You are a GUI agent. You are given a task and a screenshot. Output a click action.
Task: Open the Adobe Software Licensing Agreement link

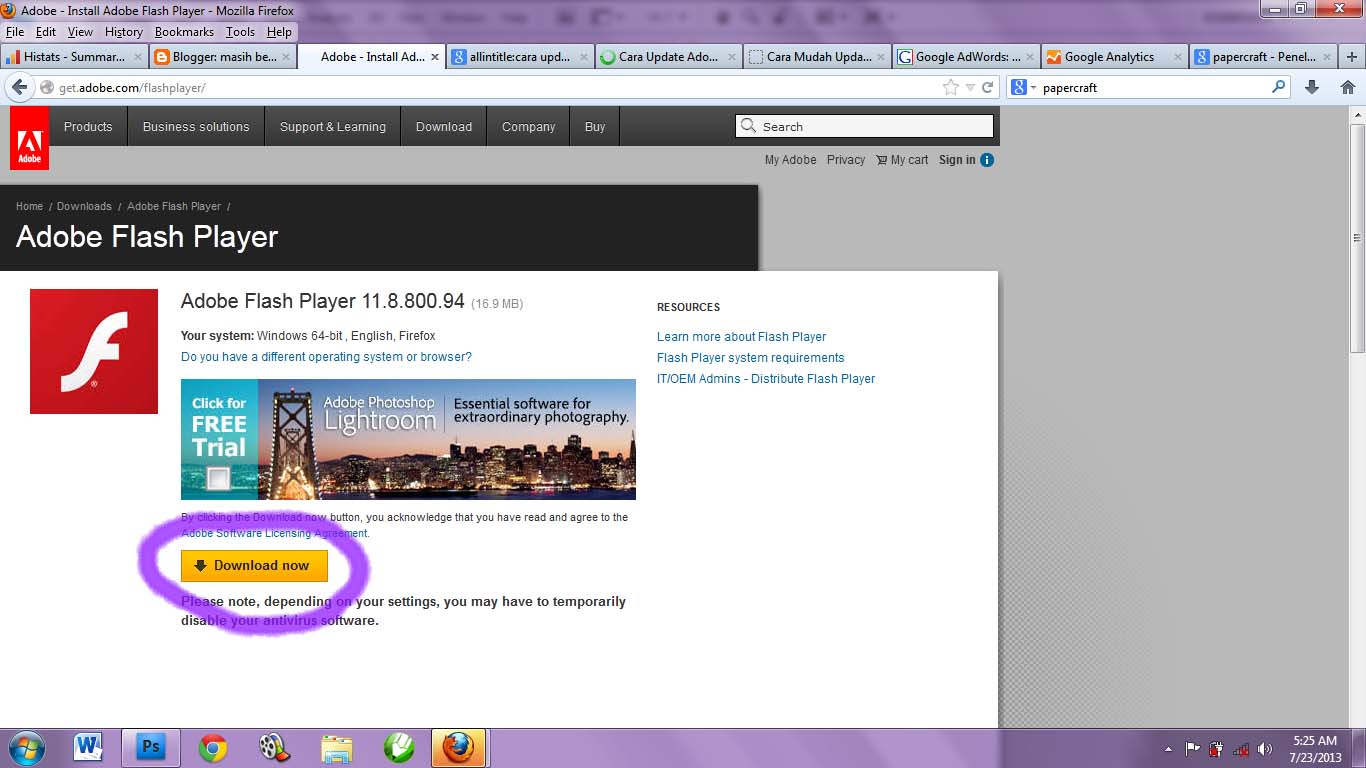[x=275, y=533]
